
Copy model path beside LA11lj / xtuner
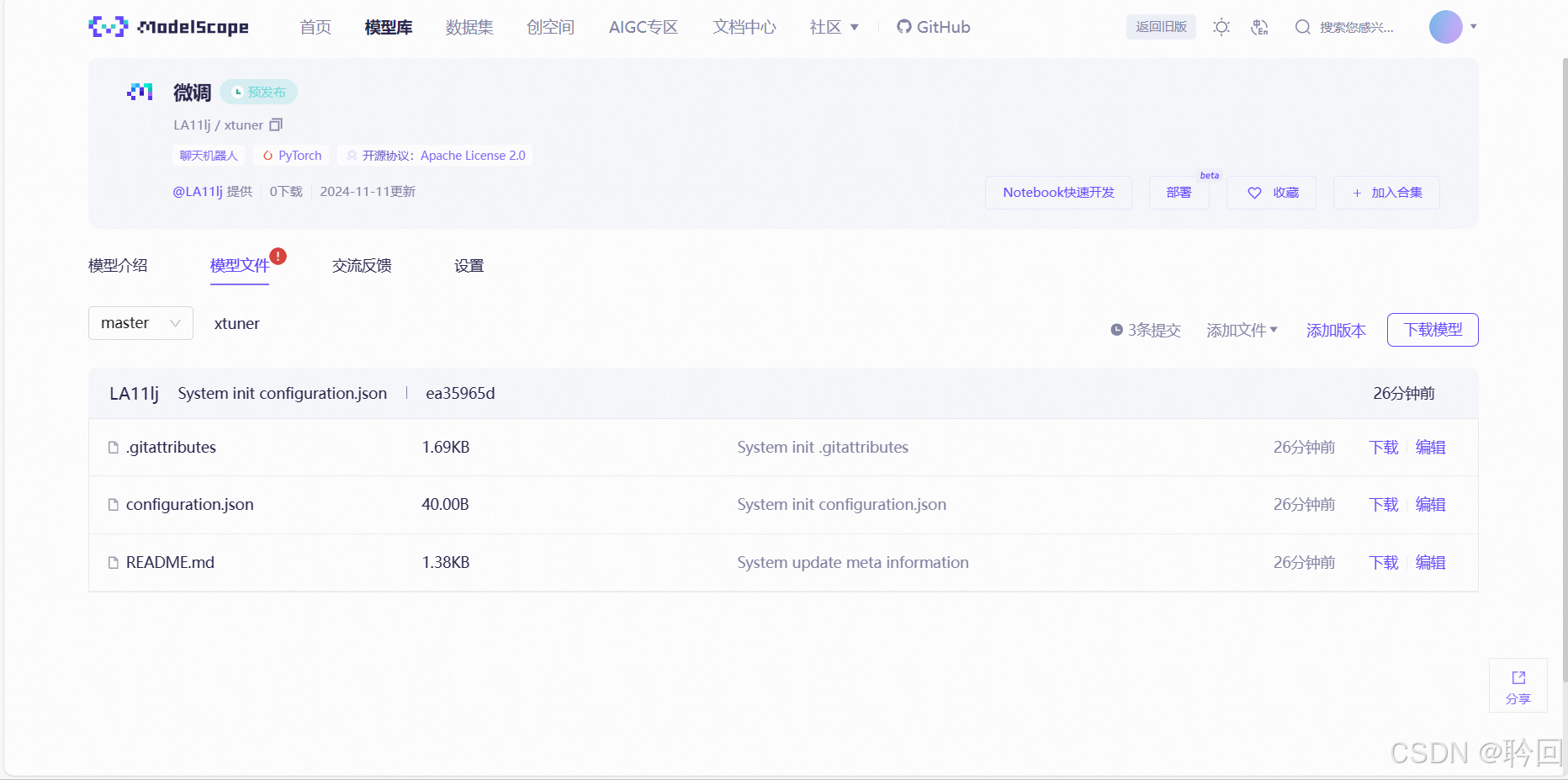click(x=276, y=124)
